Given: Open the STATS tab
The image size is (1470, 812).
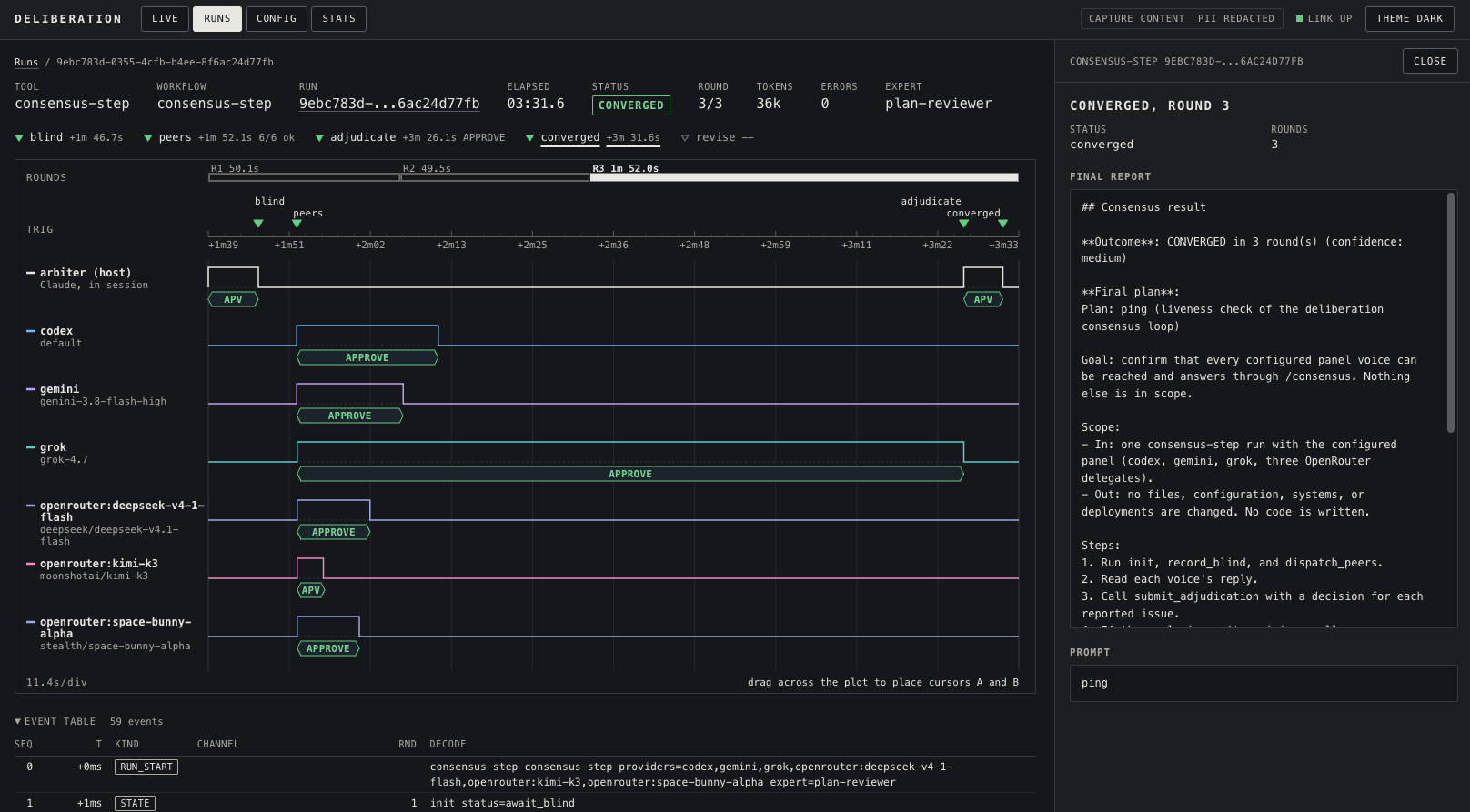Looking at the screenshot, I should coord(338,19).
